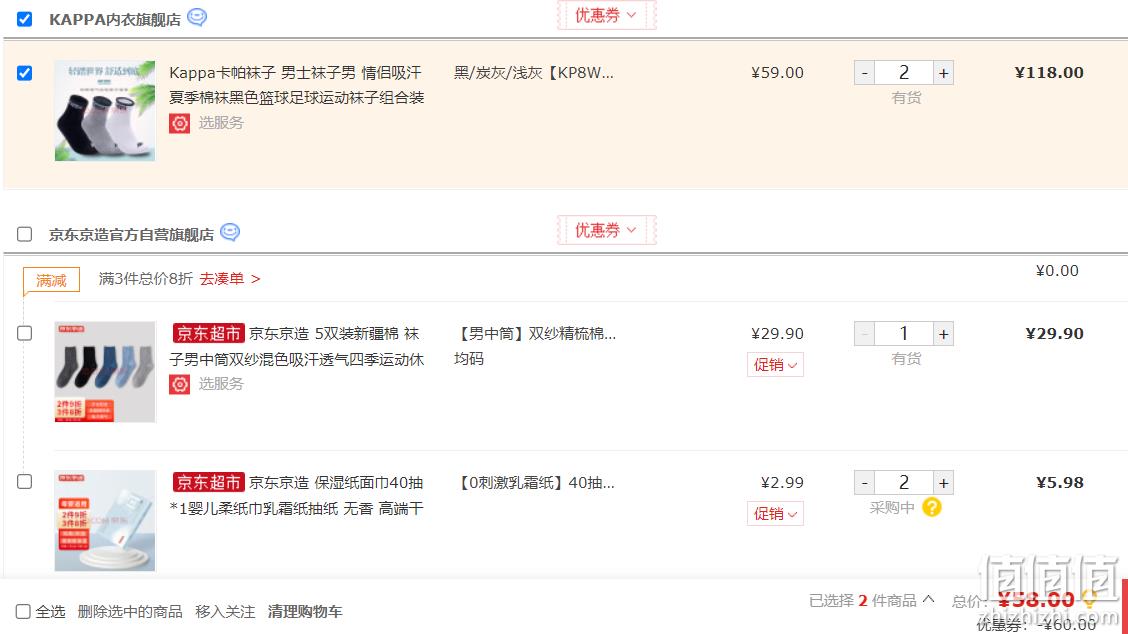Click the 选服务 label under Kappa socks

coord(221,123)
